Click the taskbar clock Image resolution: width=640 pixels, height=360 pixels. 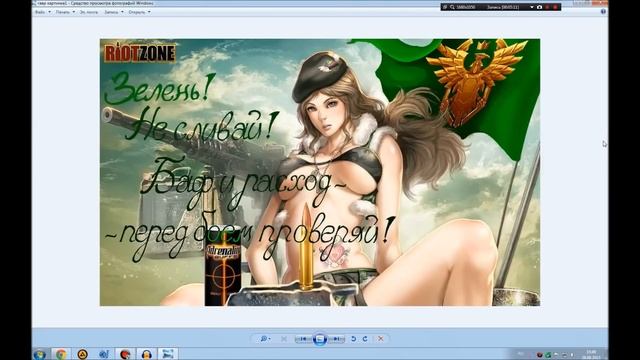pyautogui.click(x=591, y=354)
